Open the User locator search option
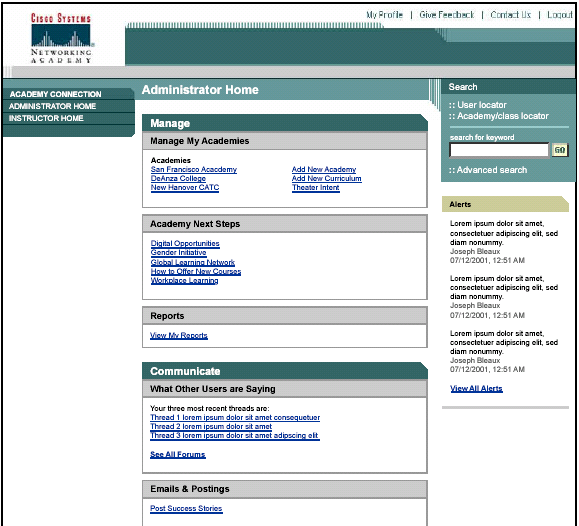The image size is (579, 526). point(478,105)
